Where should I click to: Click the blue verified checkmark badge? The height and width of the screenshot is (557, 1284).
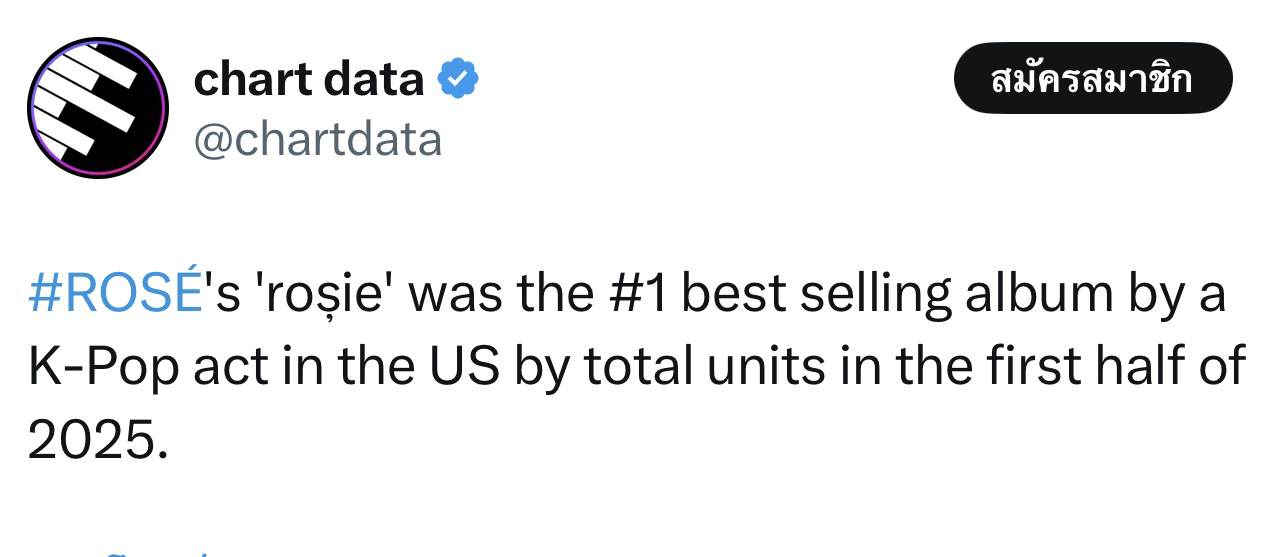(x=459, y=78)
